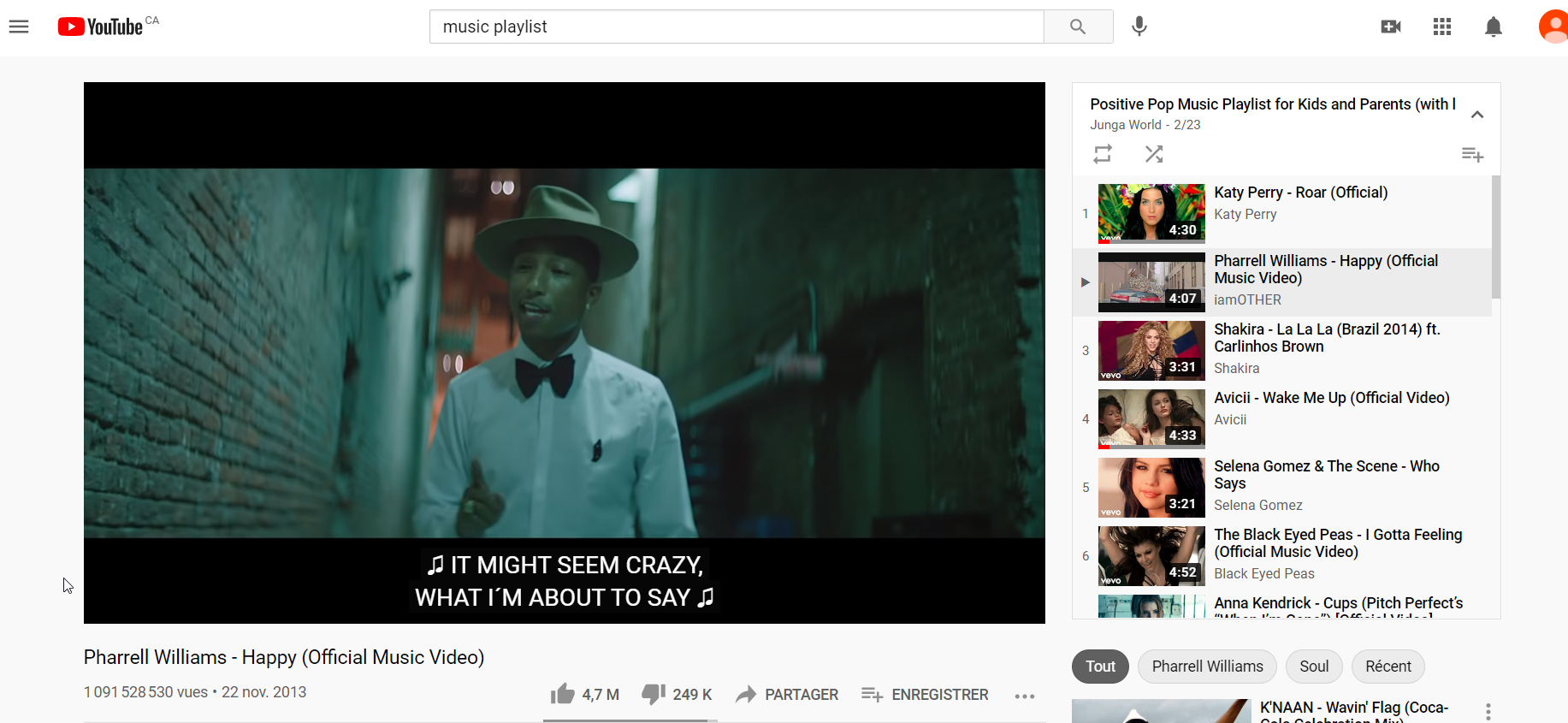Open Pharrell Williams - Happy playlist thumbnail
Screen dimensions: 1568x723
pos(1151,282)
